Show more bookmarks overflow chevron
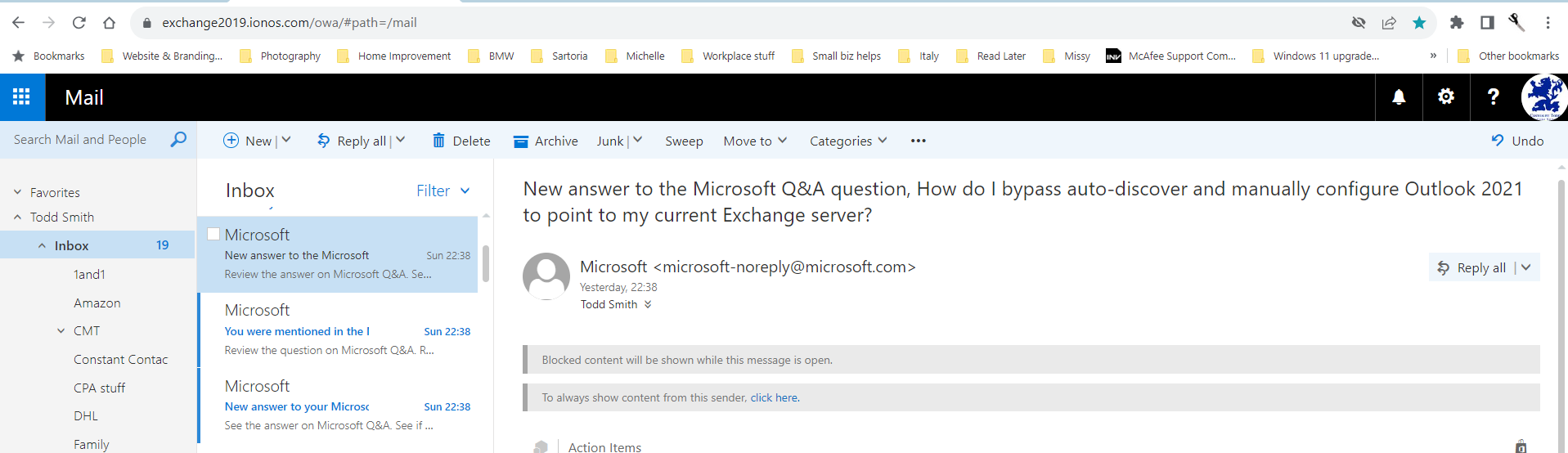The height and width of the screenshot is (453, 1568). click(x=1433, y=56)
